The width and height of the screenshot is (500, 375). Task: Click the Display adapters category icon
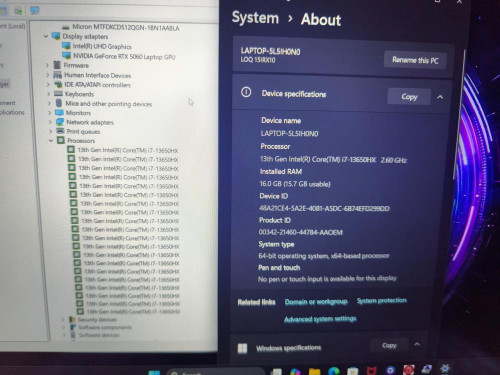[x=56, y=36]
